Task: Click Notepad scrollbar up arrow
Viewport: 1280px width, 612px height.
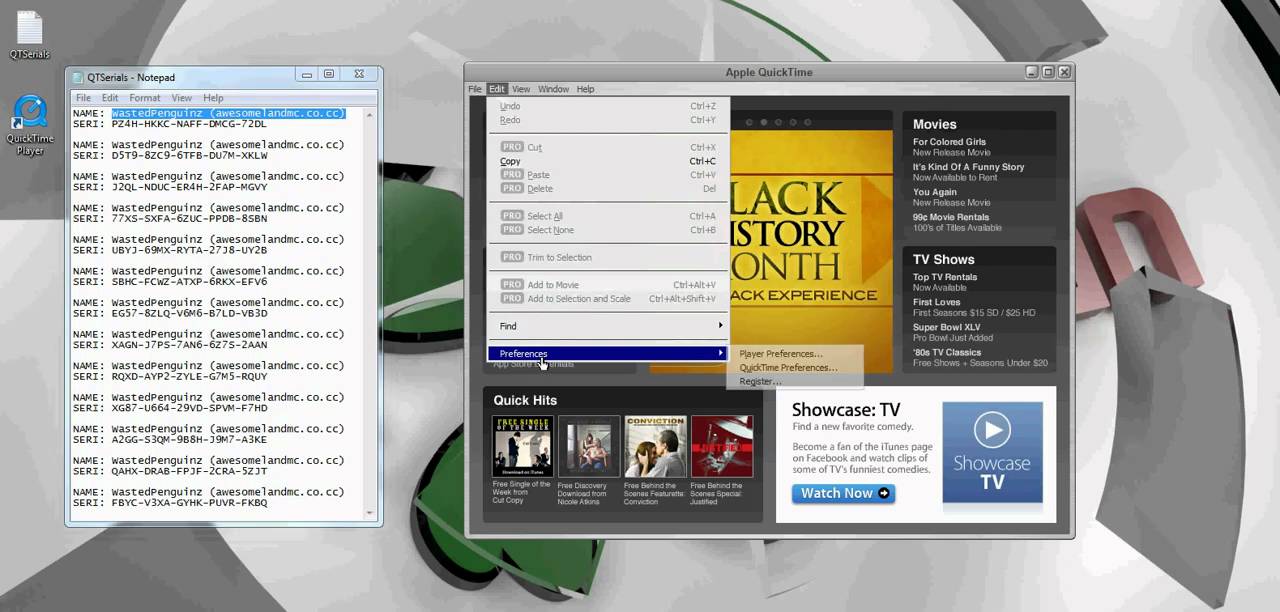Action: (372, 114)
